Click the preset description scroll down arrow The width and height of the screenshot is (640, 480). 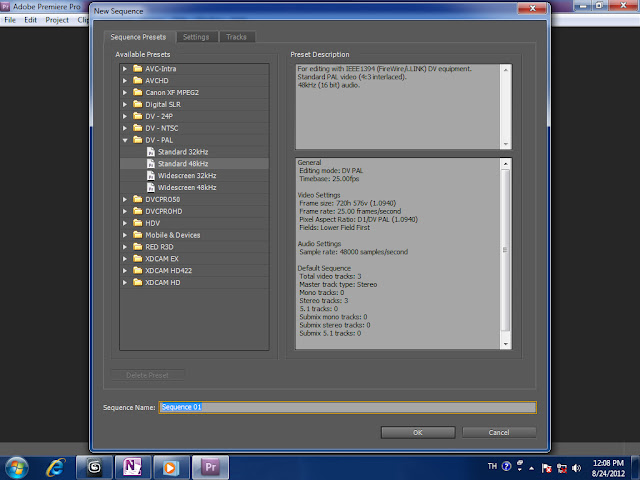tap(506, 144)
